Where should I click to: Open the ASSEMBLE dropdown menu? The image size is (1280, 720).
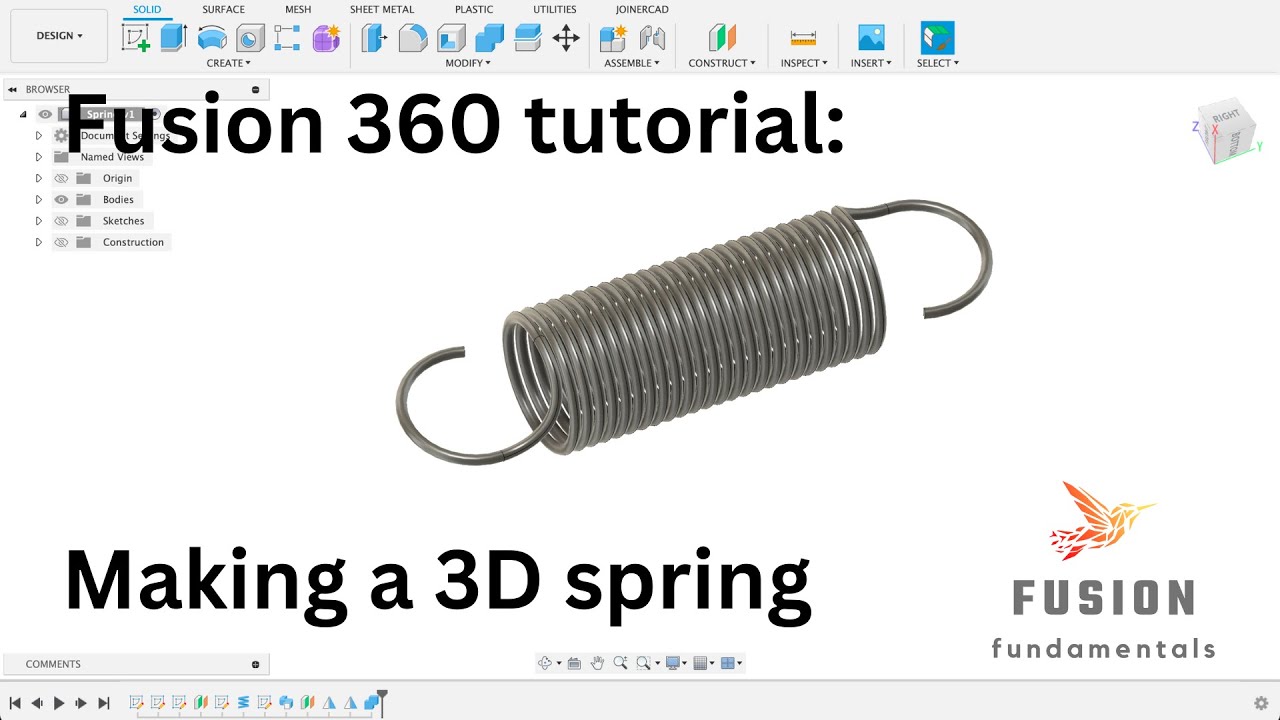pos(632,63)
